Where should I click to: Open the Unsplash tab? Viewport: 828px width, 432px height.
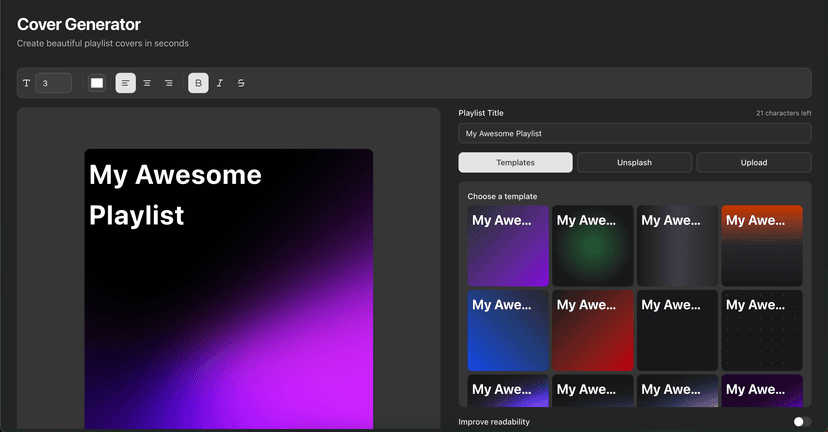[x=634, y=162]
